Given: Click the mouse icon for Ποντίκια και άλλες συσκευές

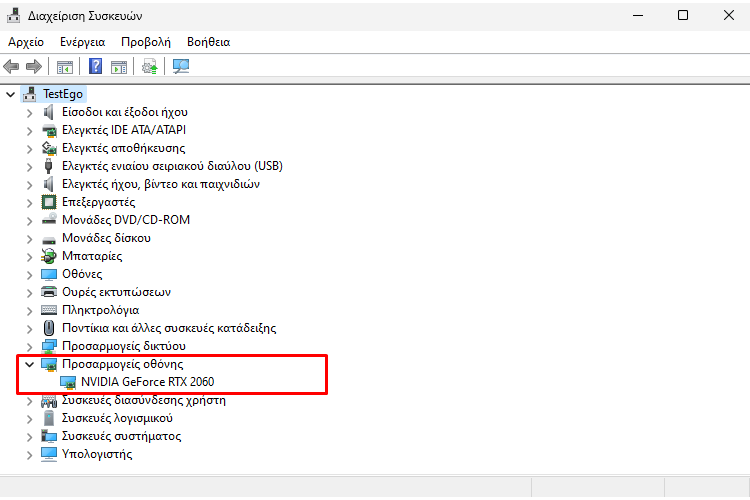Looking at the screenshot, I should coord(49,328).
